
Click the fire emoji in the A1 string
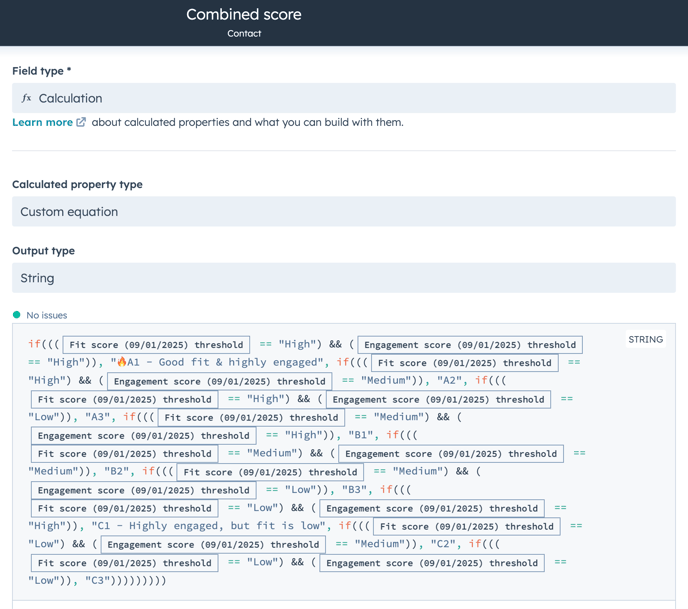tap(122, 362)
